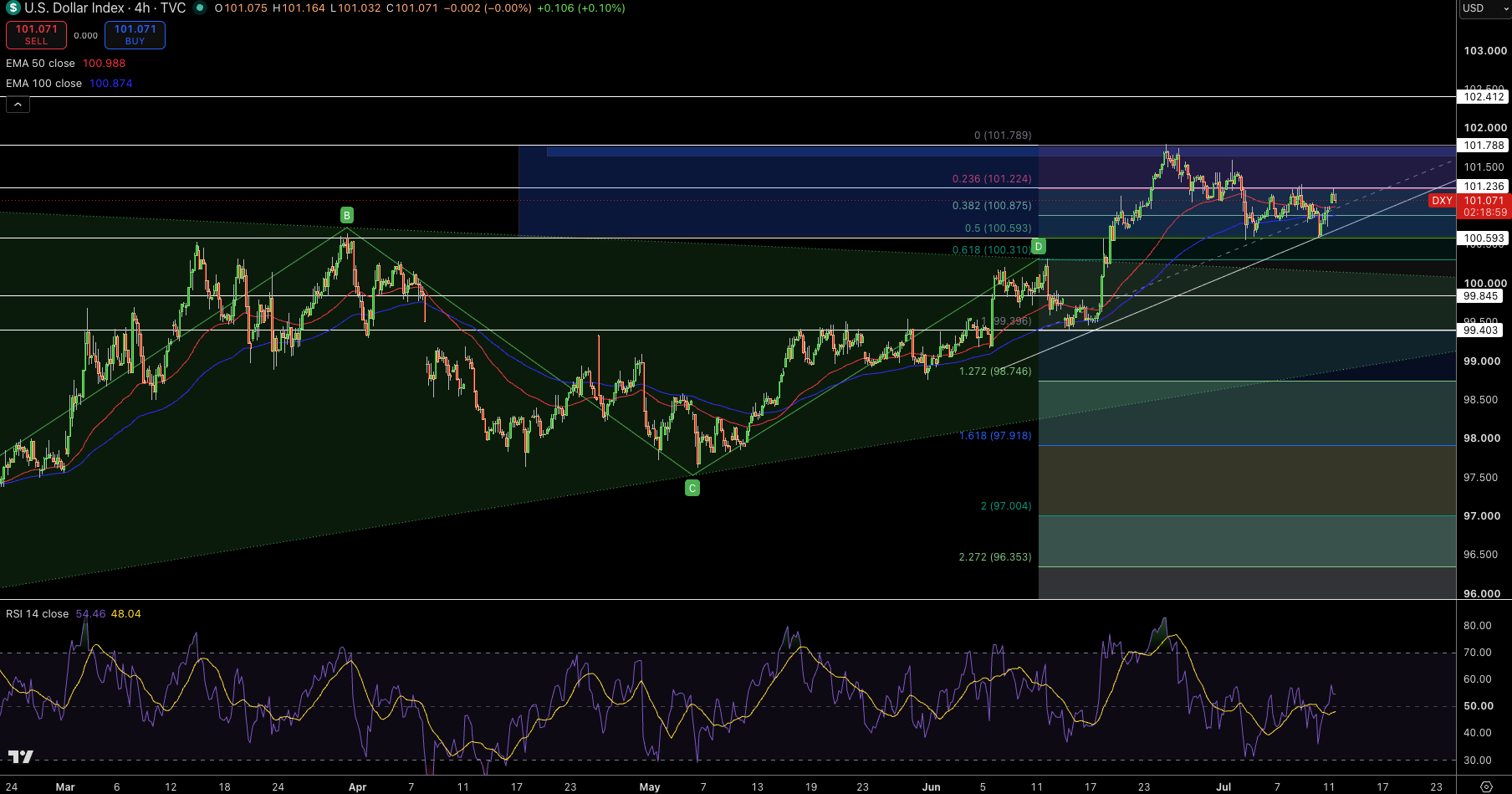Select Fibonacci level 1.618 (97.918) label
Image resolution: width=1512 pixels, height=794 pixels.
point(995,436)
